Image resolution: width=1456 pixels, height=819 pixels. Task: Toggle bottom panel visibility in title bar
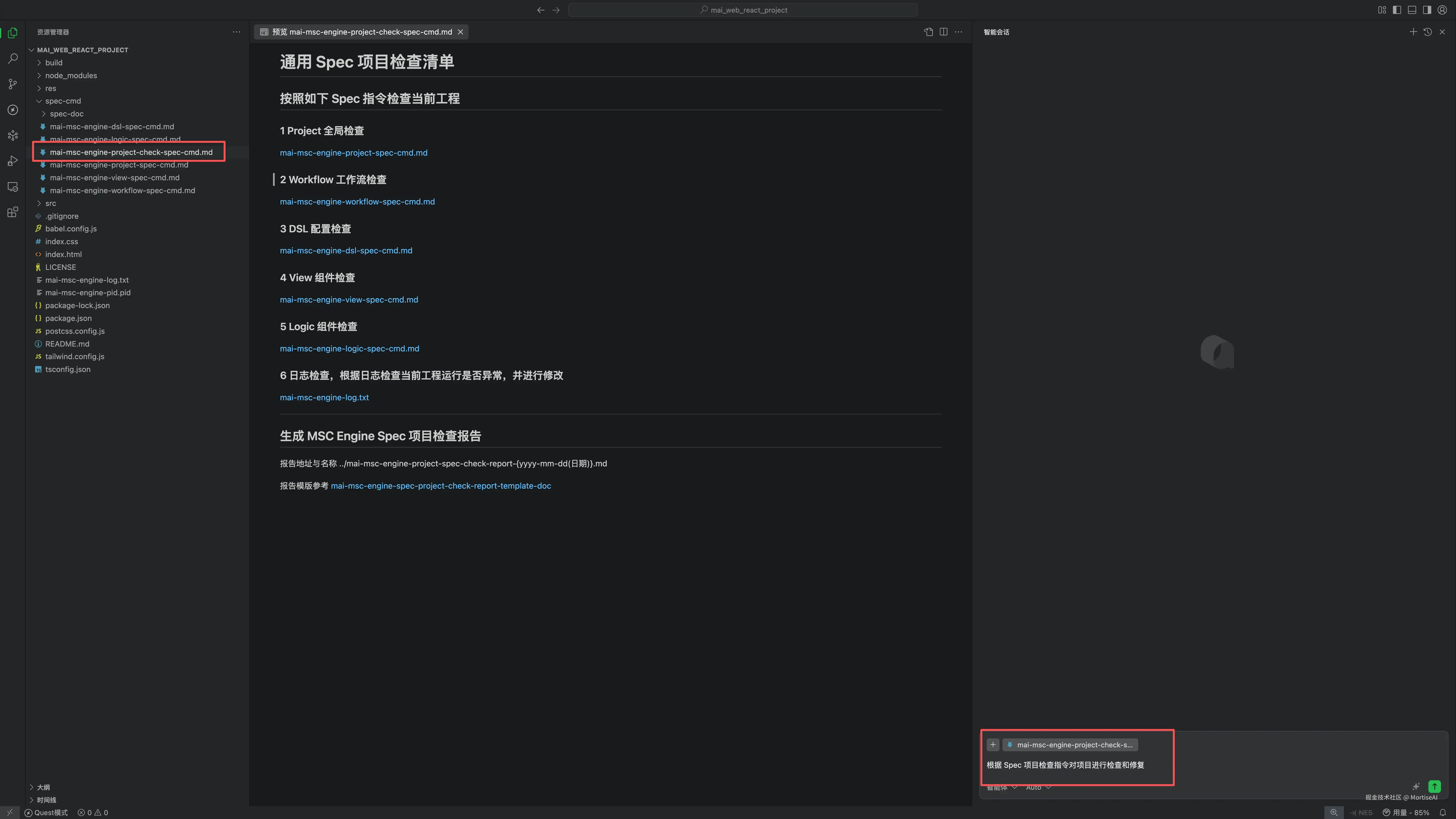[1412, 10]
